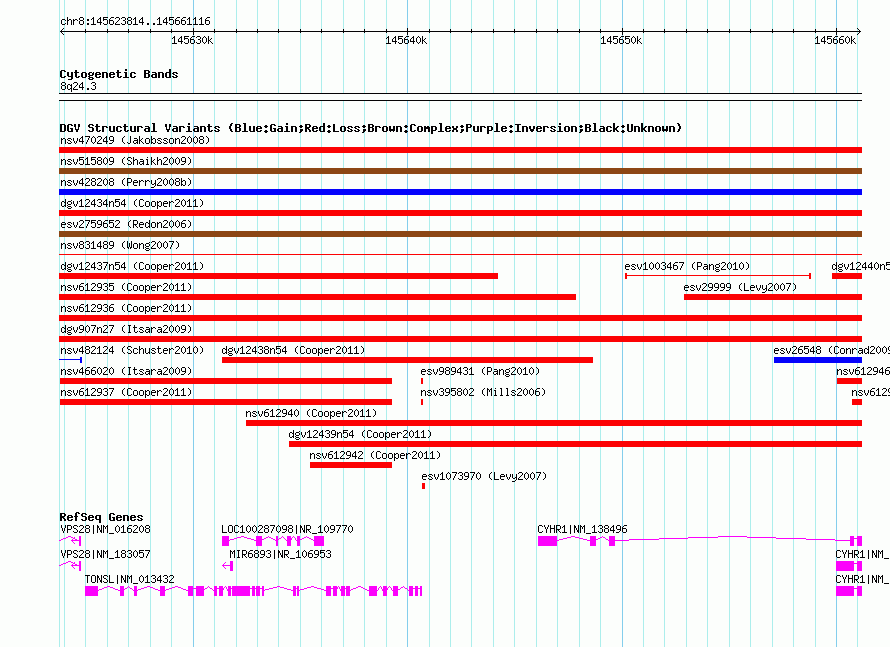Screen dimensions: 890x647
Task: Click the VPS28|NM_183057 gene label
Action: tap(105, 554)
